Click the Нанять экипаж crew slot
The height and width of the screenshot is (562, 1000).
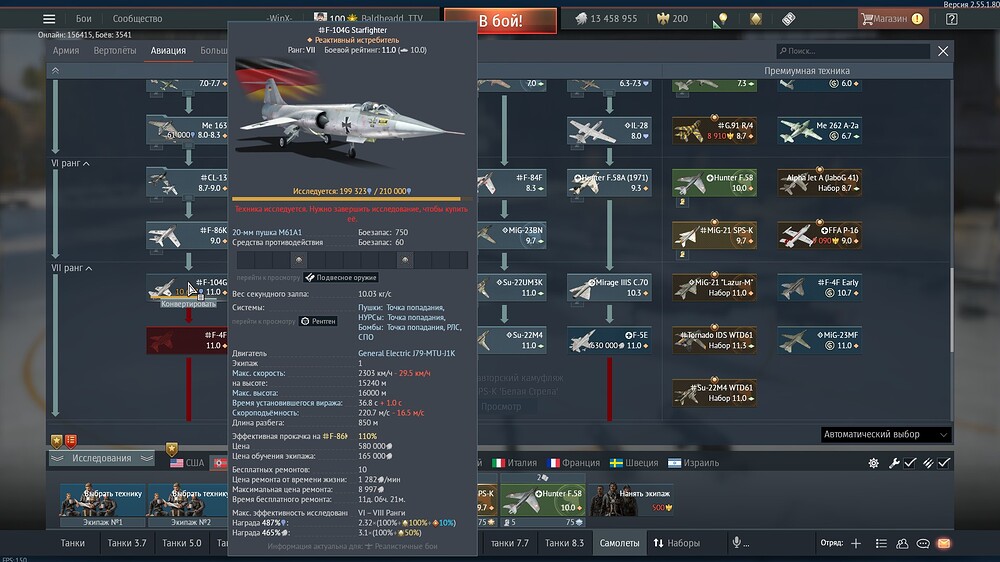[631, 499]
